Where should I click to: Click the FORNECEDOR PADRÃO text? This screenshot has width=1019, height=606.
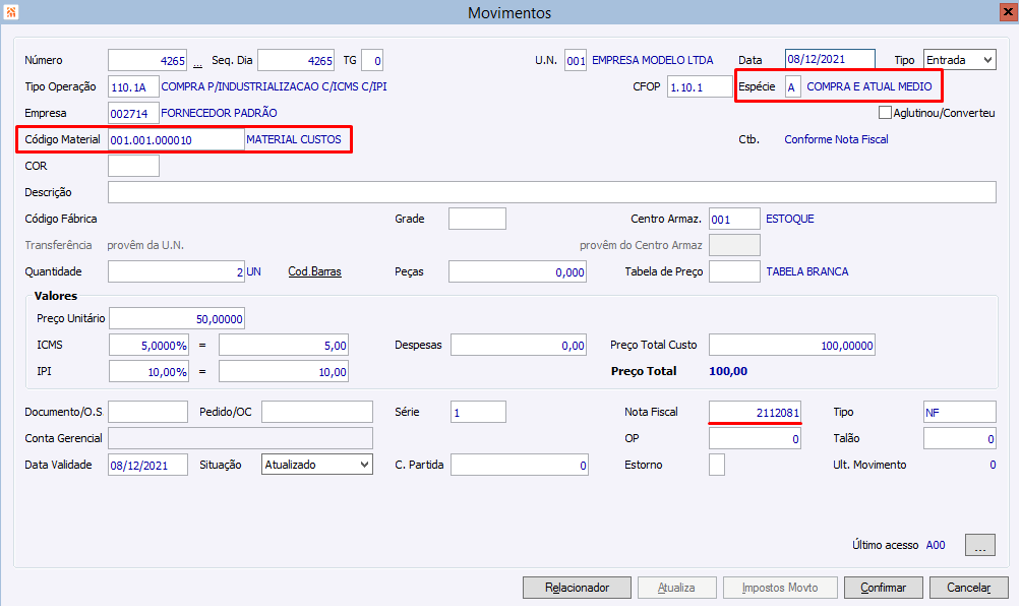coord(219,112)
